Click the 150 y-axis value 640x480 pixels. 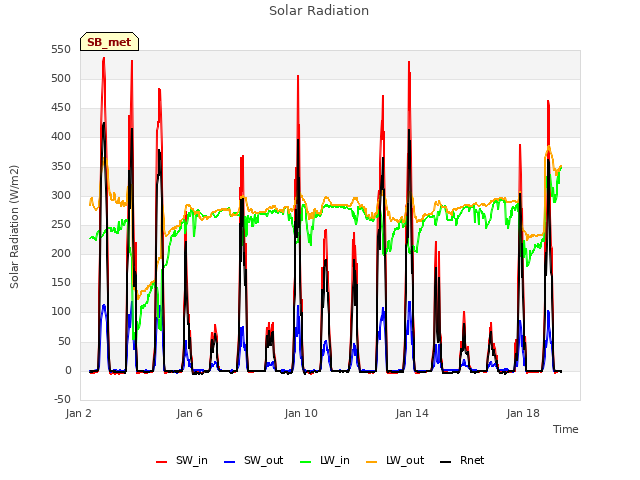[61, 282]
